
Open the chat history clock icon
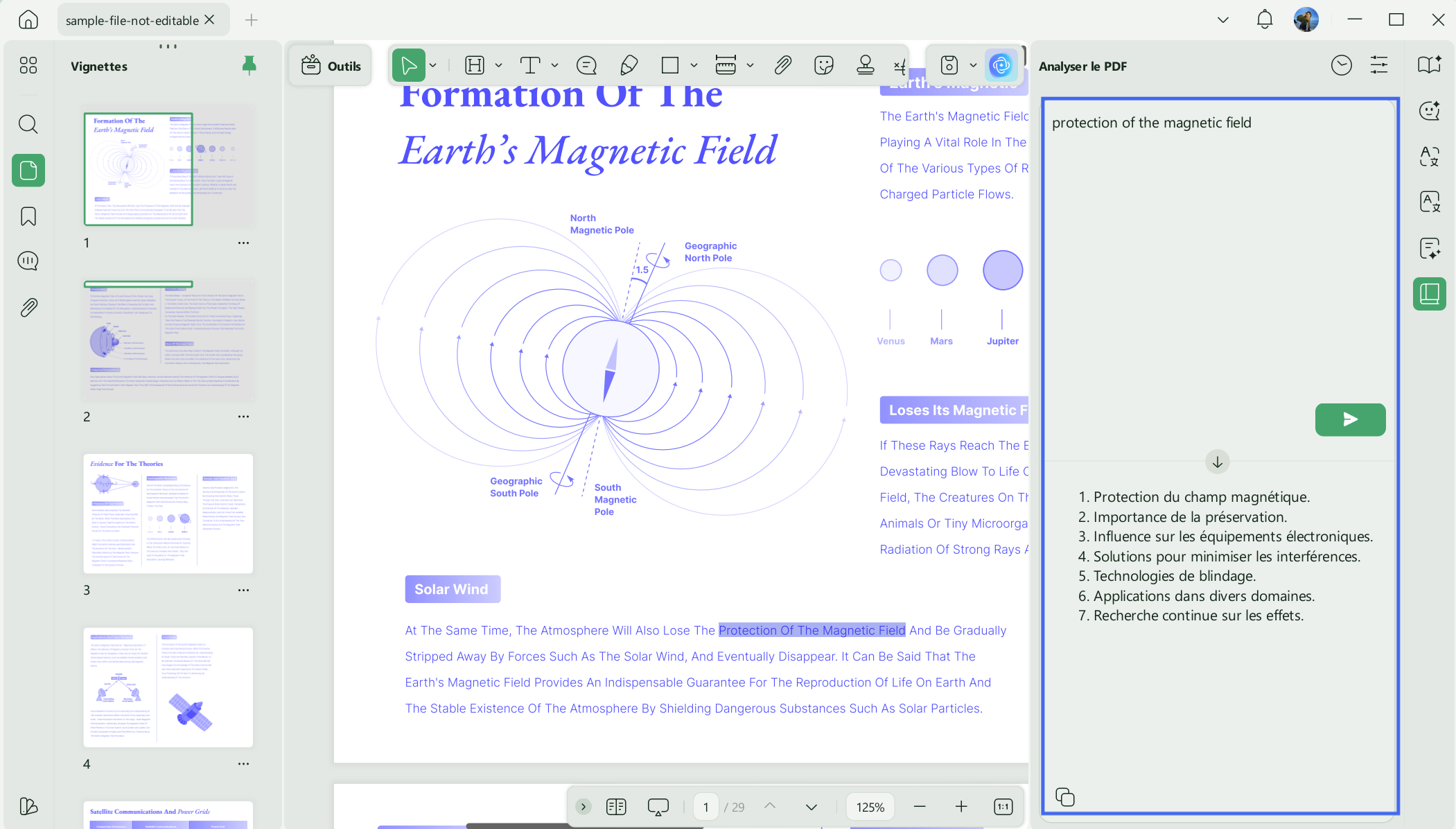pyautogui.click(x=1341, y=66)
